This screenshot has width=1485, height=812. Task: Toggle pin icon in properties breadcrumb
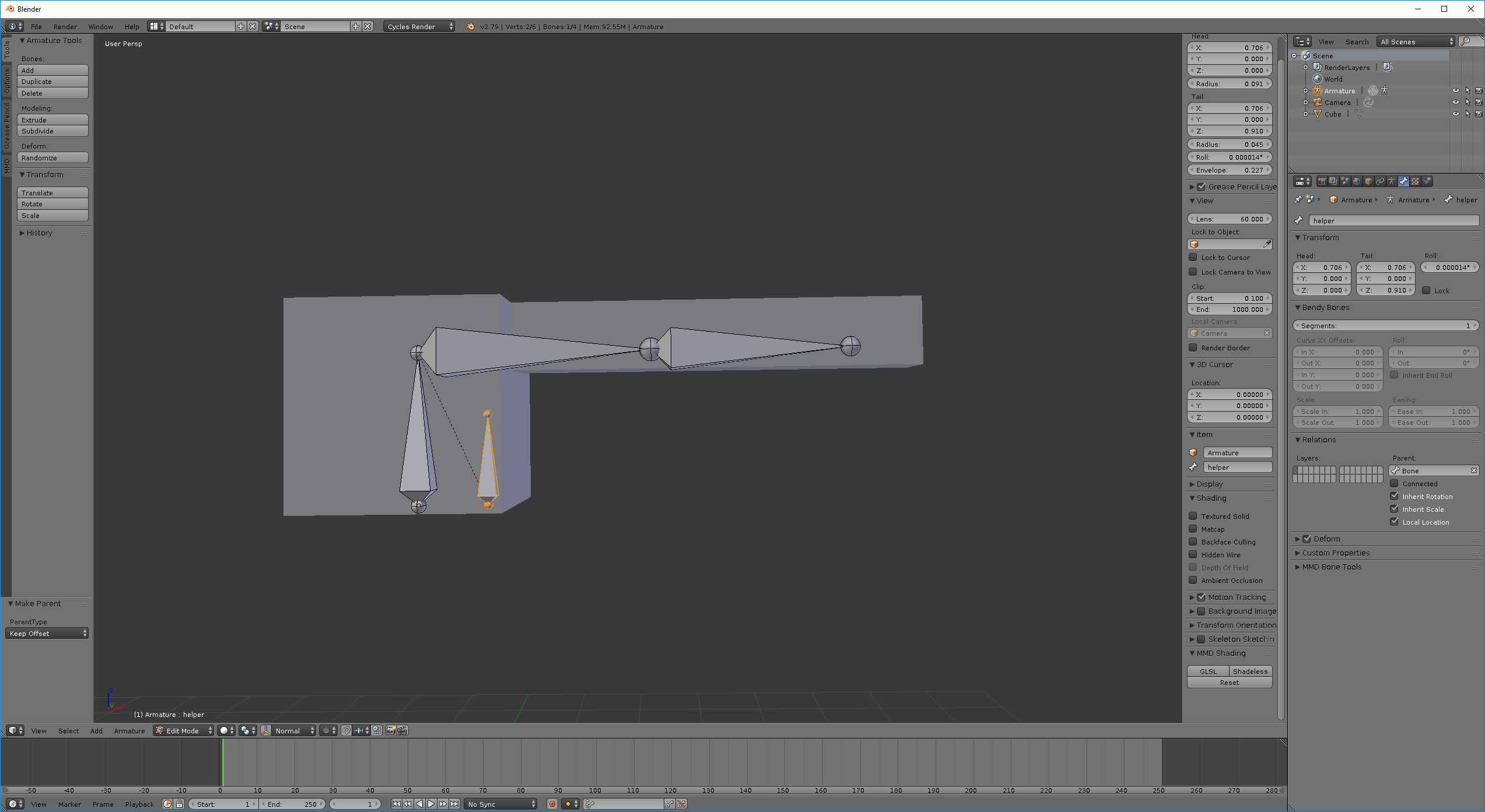[1298, 199]
